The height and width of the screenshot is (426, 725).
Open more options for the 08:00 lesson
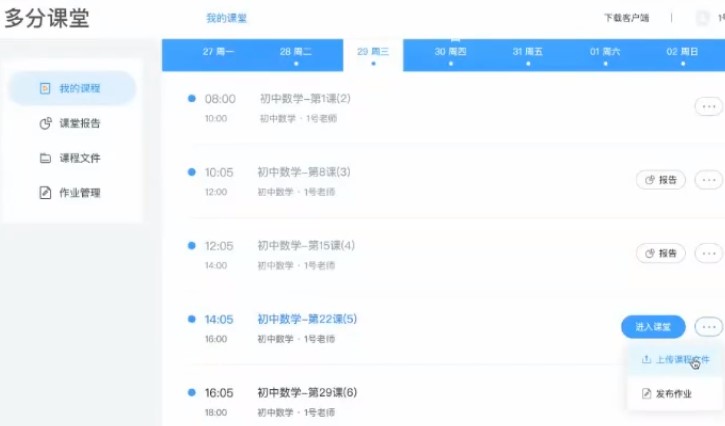[709, 106]
